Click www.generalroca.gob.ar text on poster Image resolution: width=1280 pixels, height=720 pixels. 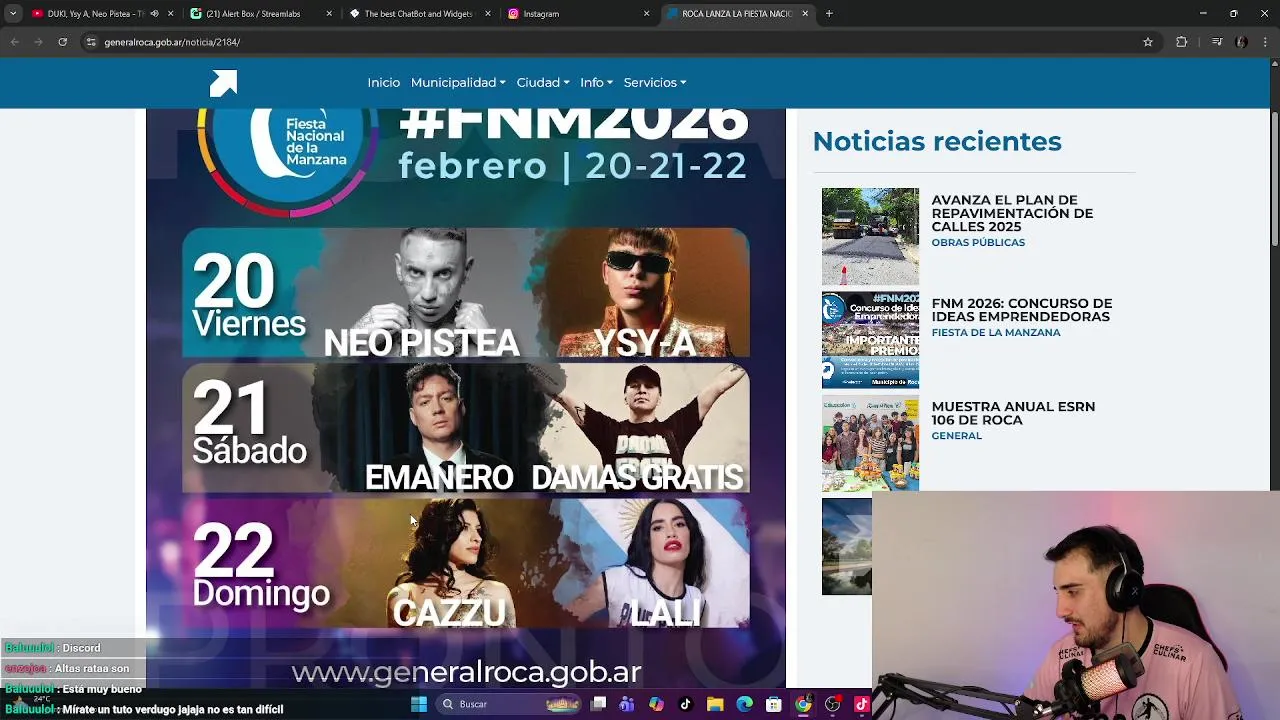pyautogui.click(x=466, y=672)
